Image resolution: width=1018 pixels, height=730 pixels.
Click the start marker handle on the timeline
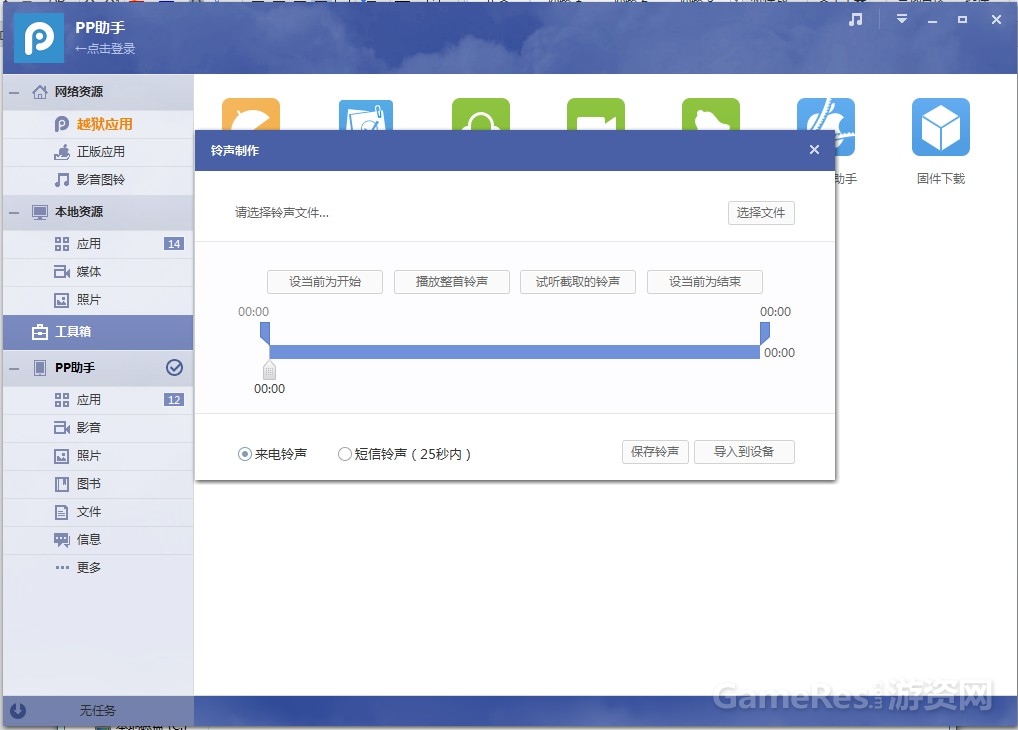click(x=265, y=333)
